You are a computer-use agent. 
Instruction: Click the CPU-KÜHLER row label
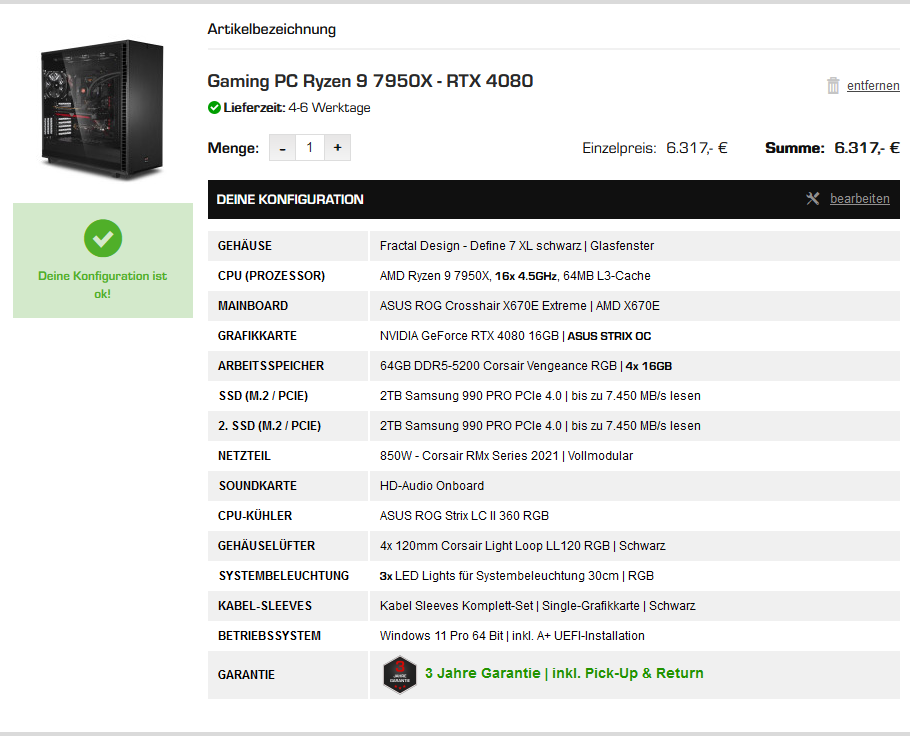[x=255, y=516]
